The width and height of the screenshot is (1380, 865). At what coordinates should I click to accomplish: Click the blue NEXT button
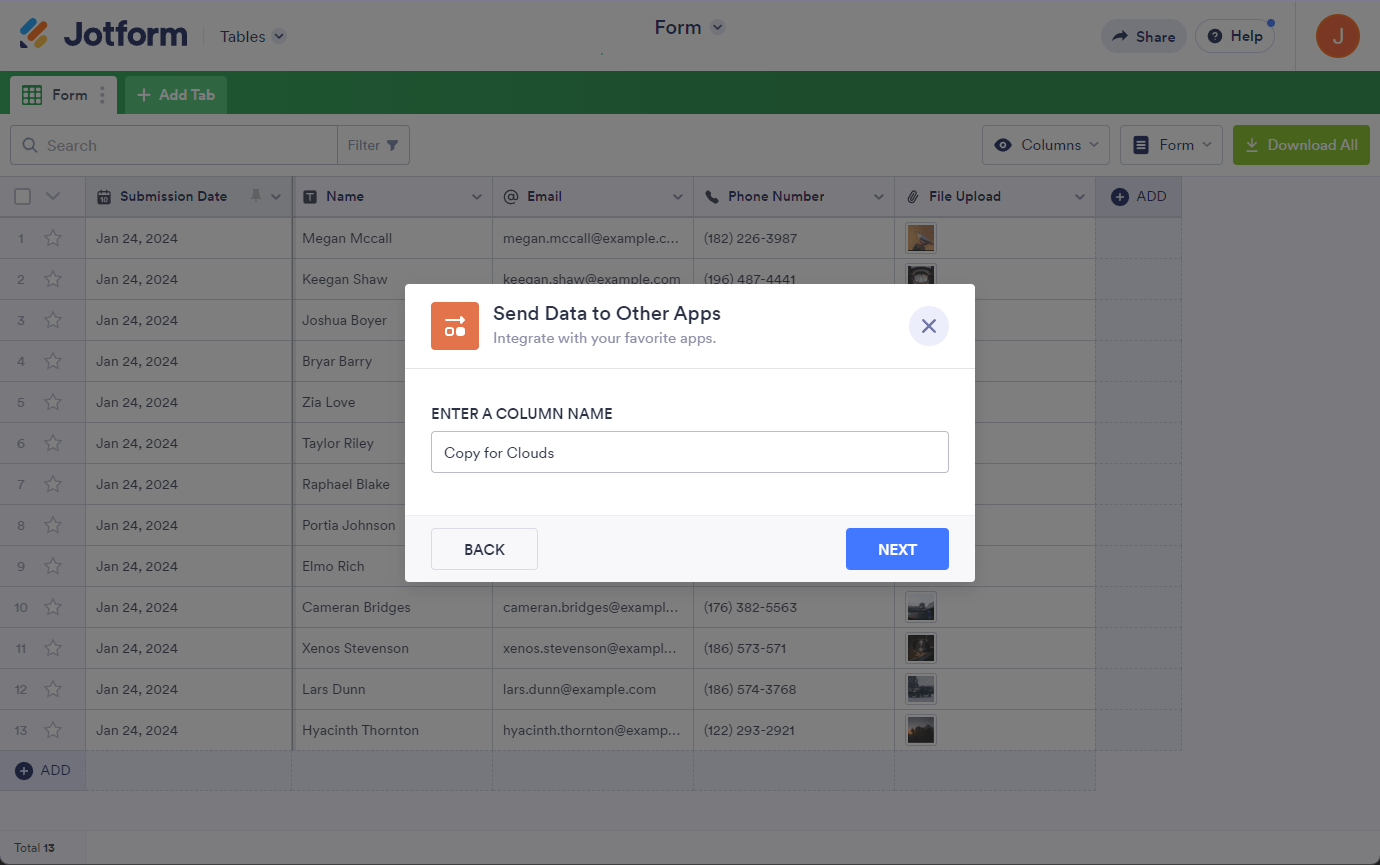(x=896, y=549)
